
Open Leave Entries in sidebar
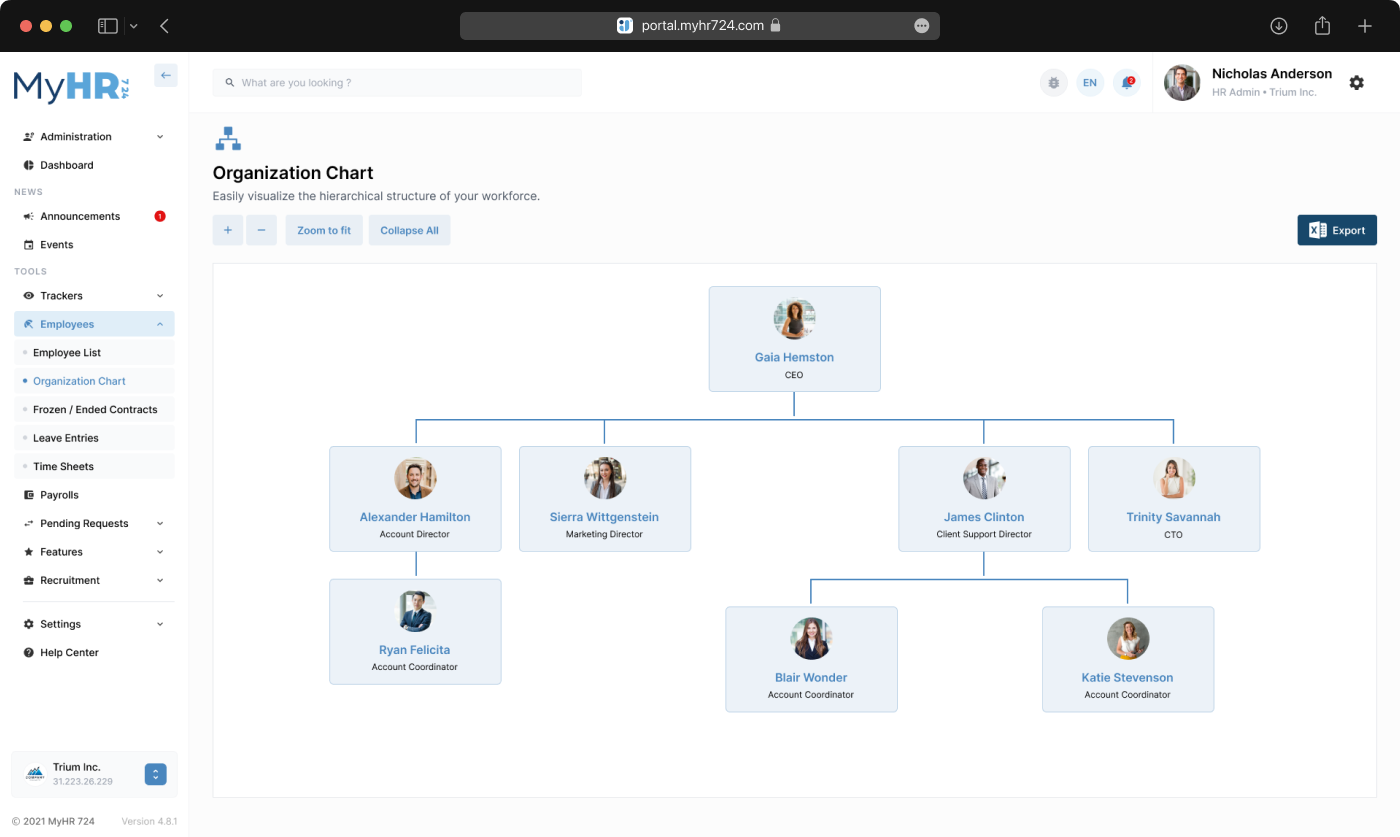pos(94,438)
